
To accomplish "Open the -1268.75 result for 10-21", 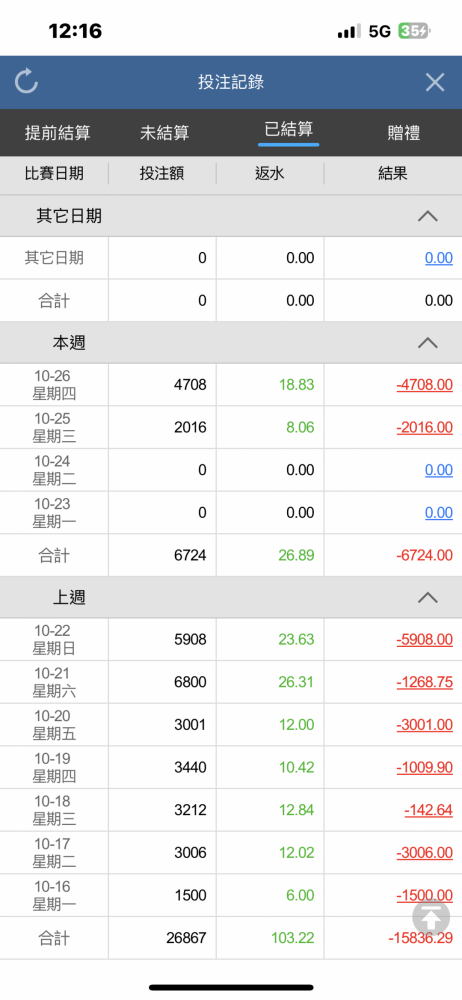I will (x=424, y=682).
